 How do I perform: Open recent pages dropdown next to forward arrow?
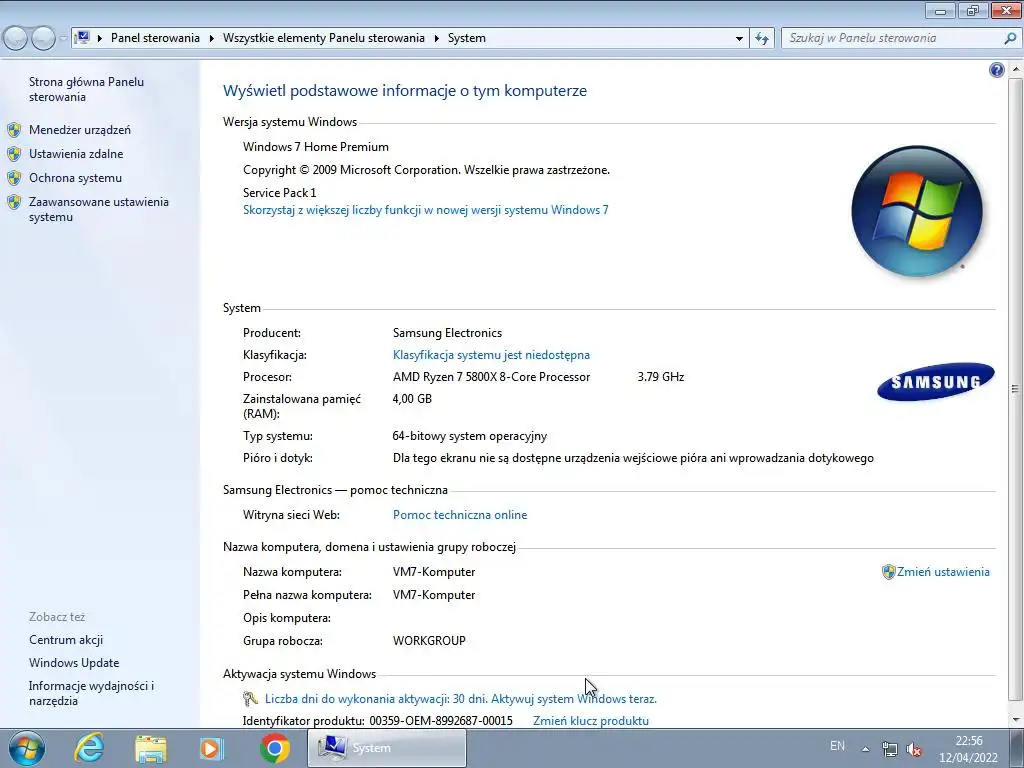pos(63,39)
